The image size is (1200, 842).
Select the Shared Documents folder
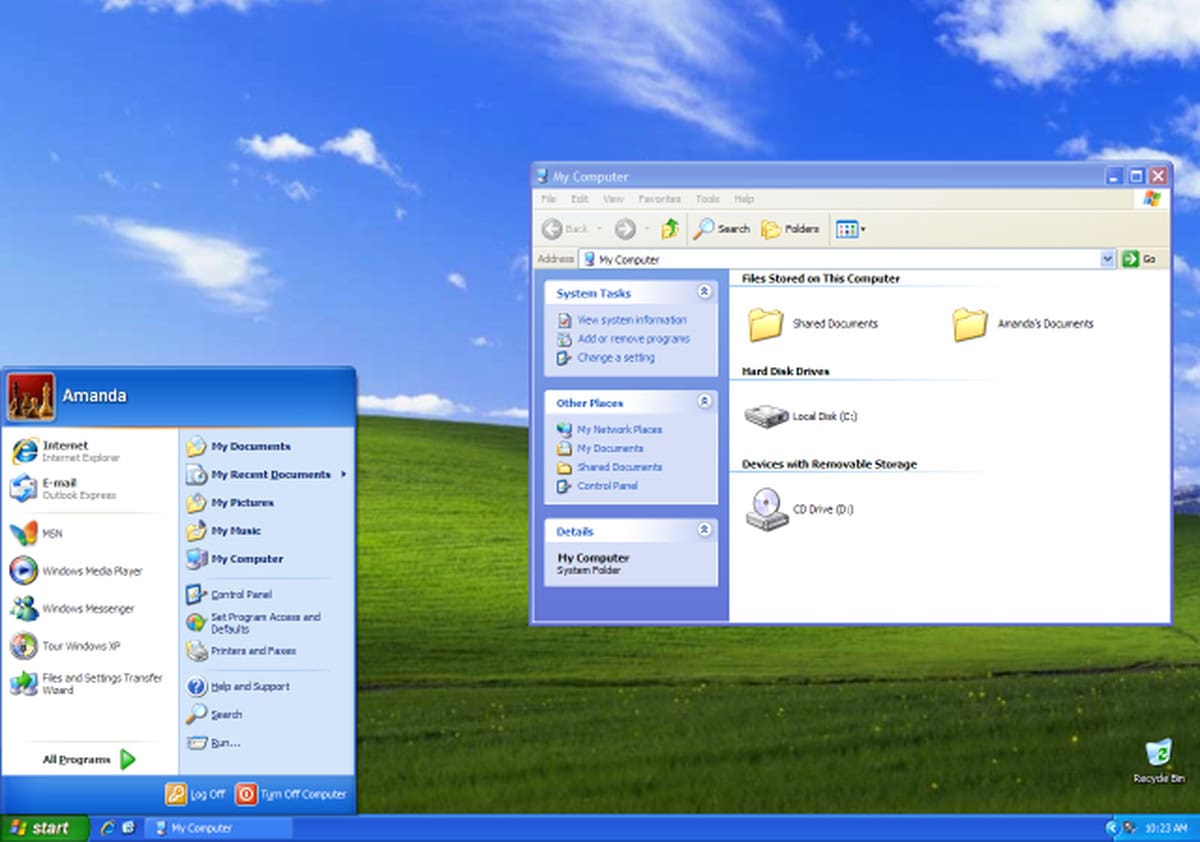coord(812,324)
